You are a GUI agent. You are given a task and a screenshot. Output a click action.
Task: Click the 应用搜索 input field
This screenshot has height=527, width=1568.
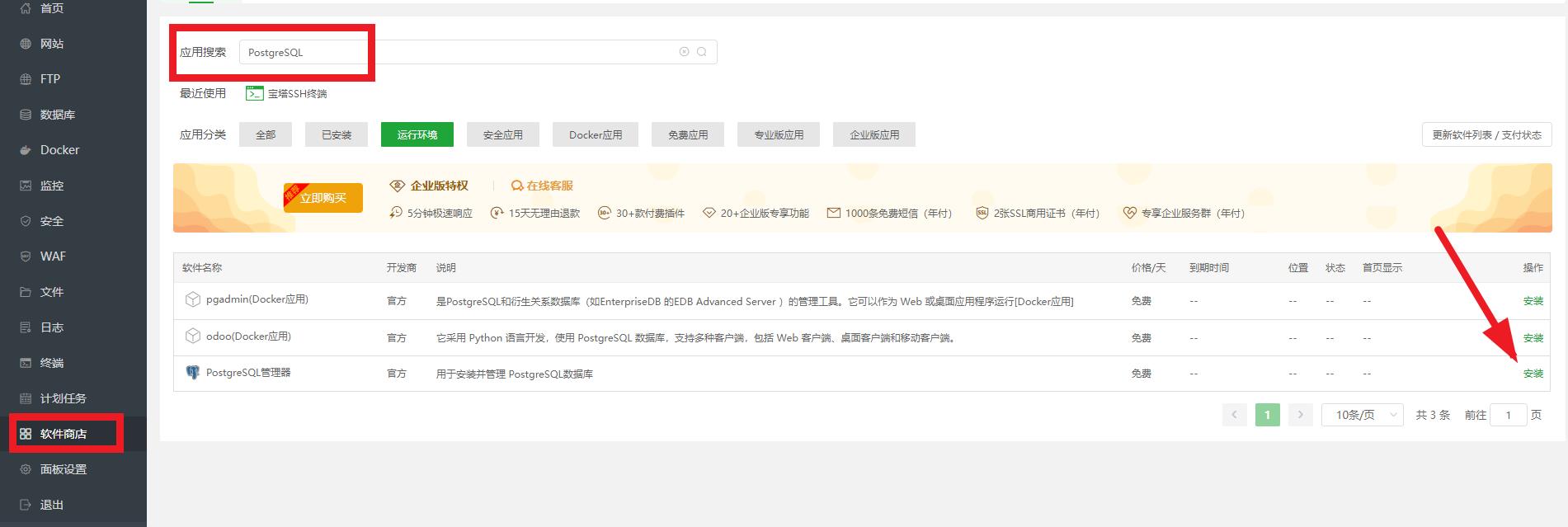[x=478, y=52]
